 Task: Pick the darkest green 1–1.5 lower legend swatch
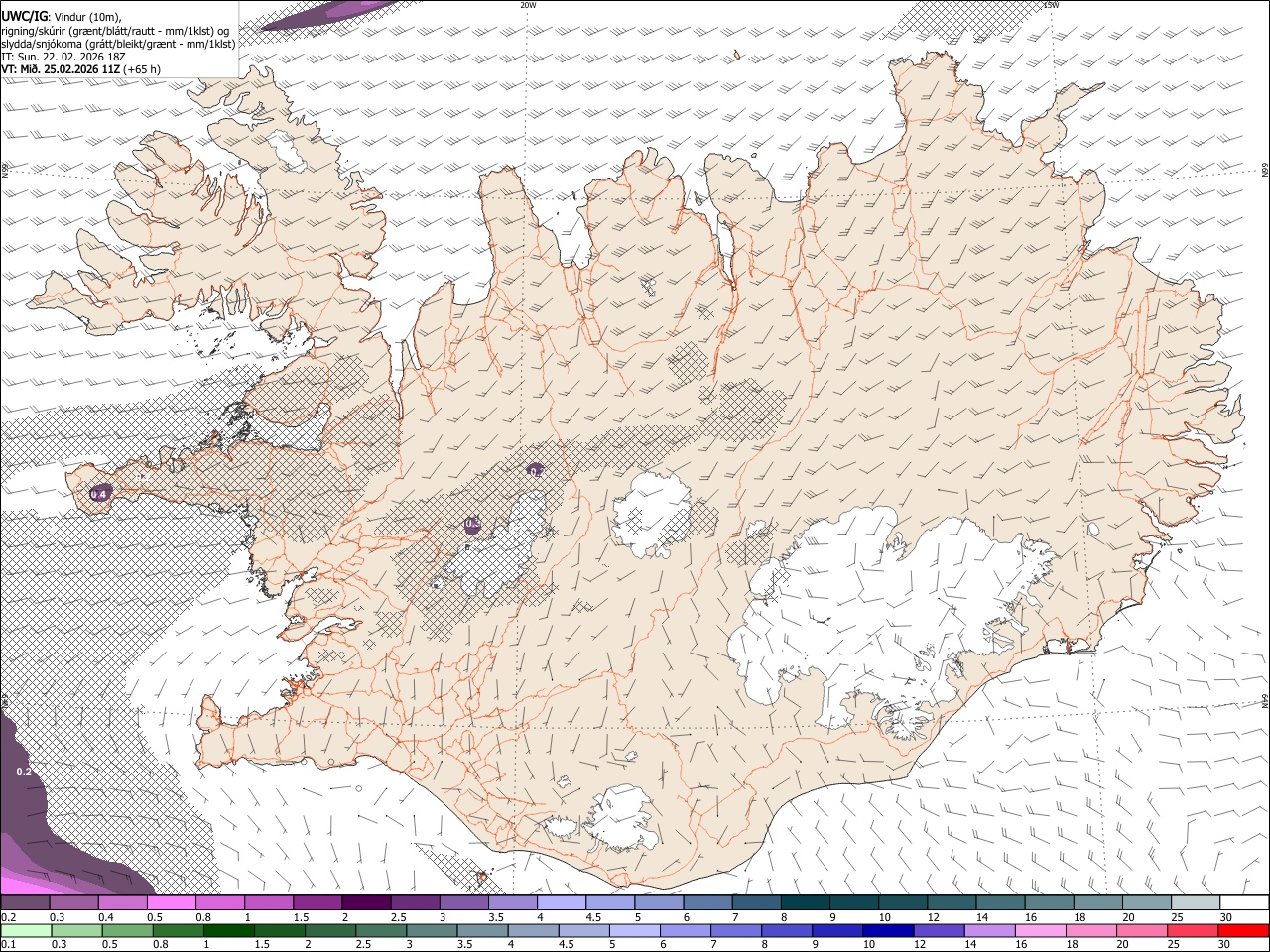tap(228, 931)
